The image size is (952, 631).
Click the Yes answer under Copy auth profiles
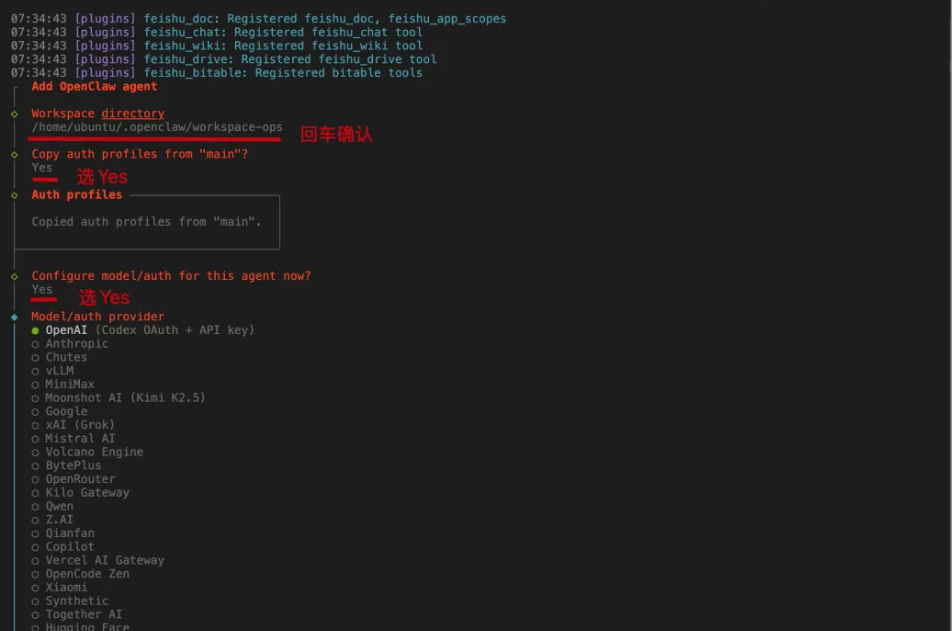point(42,168)
